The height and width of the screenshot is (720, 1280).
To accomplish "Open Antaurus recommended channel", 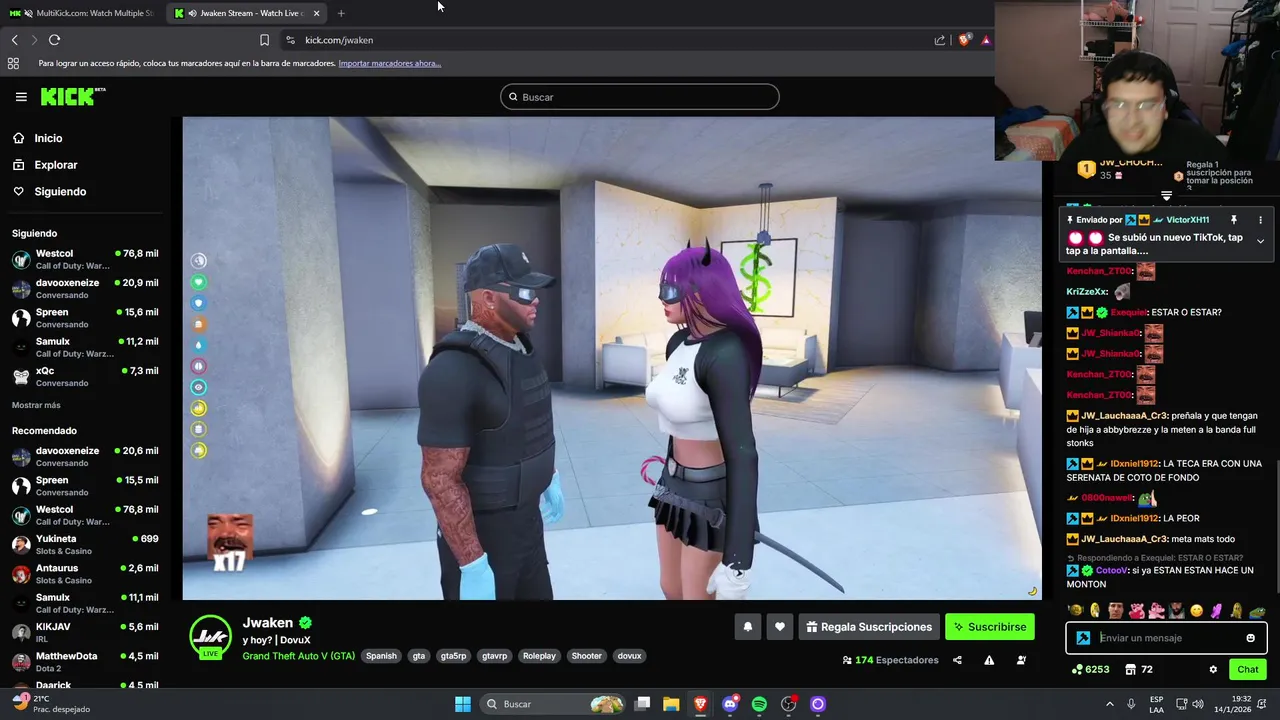I will [84, 574].
